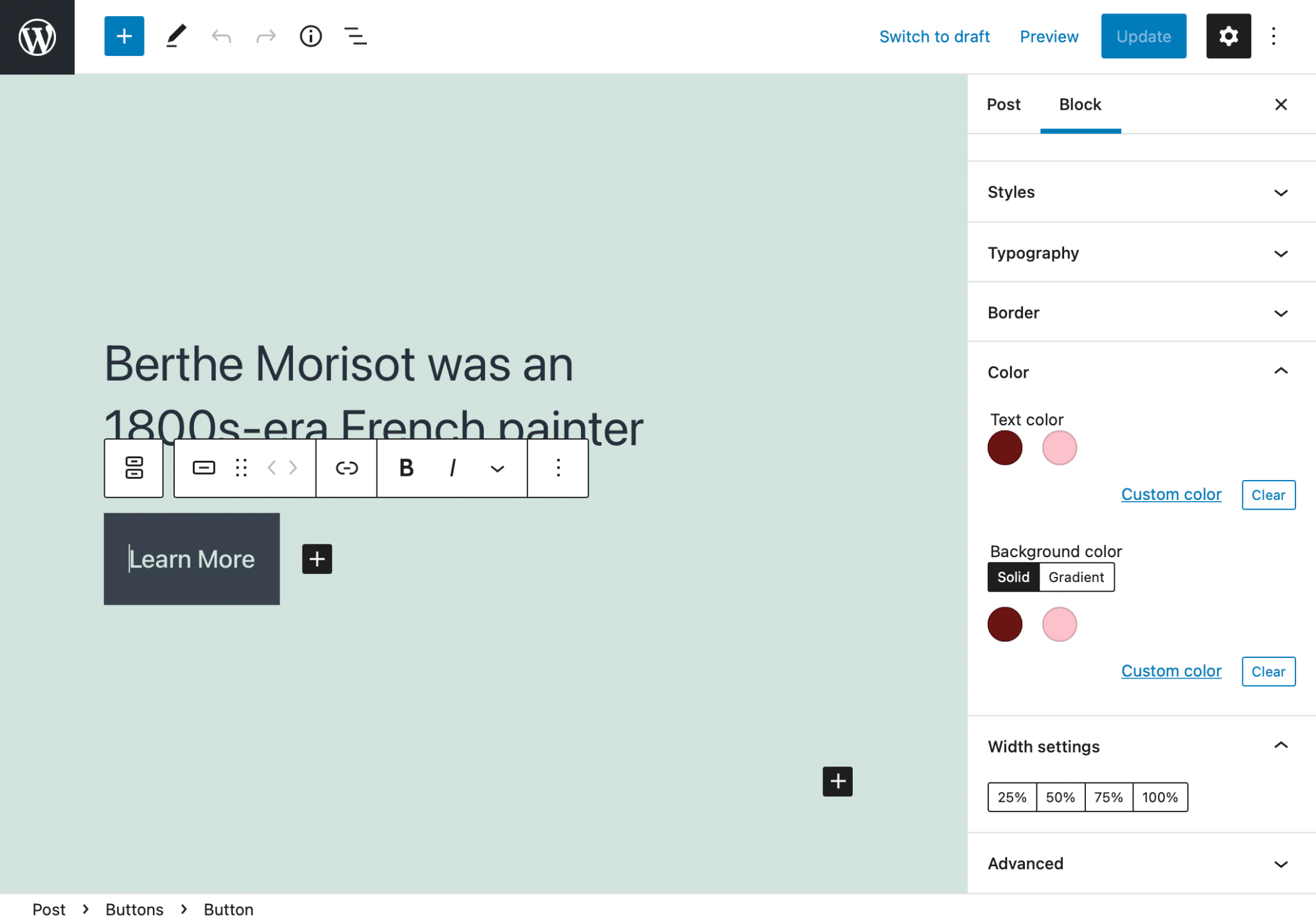Screen dimensions: 1316x924
Task: Click the Post settings gear icon
Action: (x=1228, y=36)
